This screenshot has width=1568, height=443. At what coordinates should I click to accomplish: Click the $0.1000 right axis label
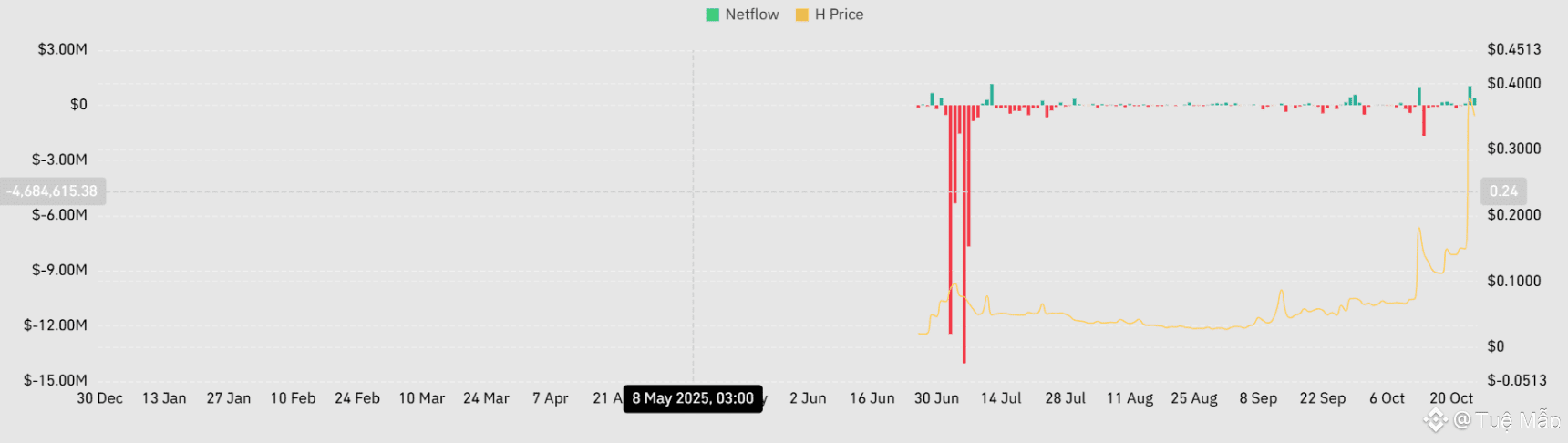click(1514, 281)
